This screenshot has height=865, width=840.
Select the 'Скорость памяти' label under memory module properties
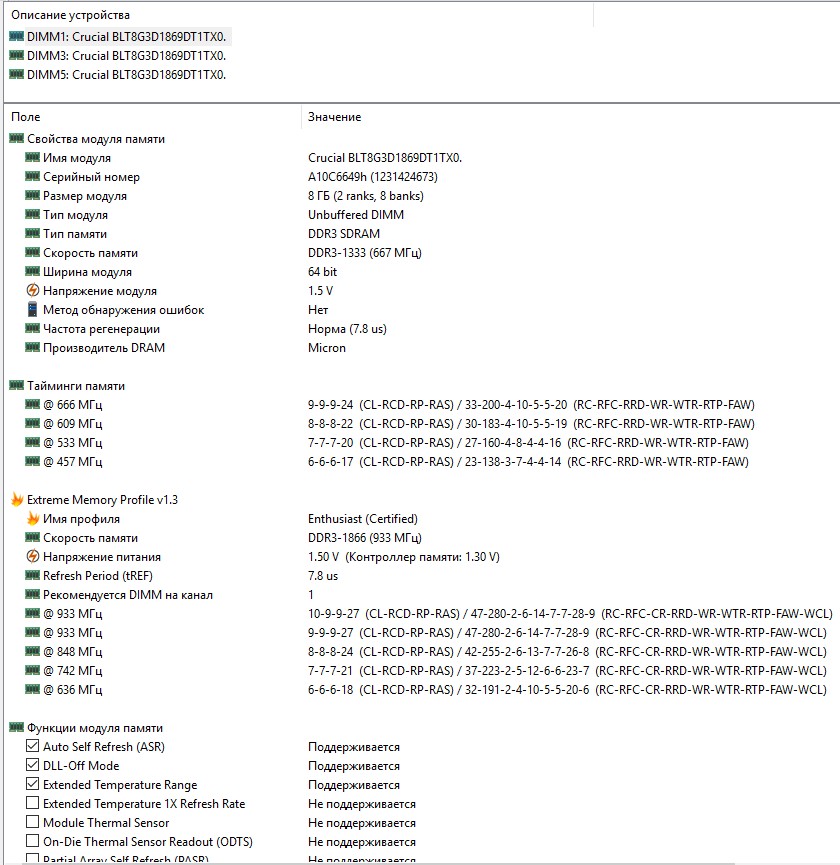(90, 253)
